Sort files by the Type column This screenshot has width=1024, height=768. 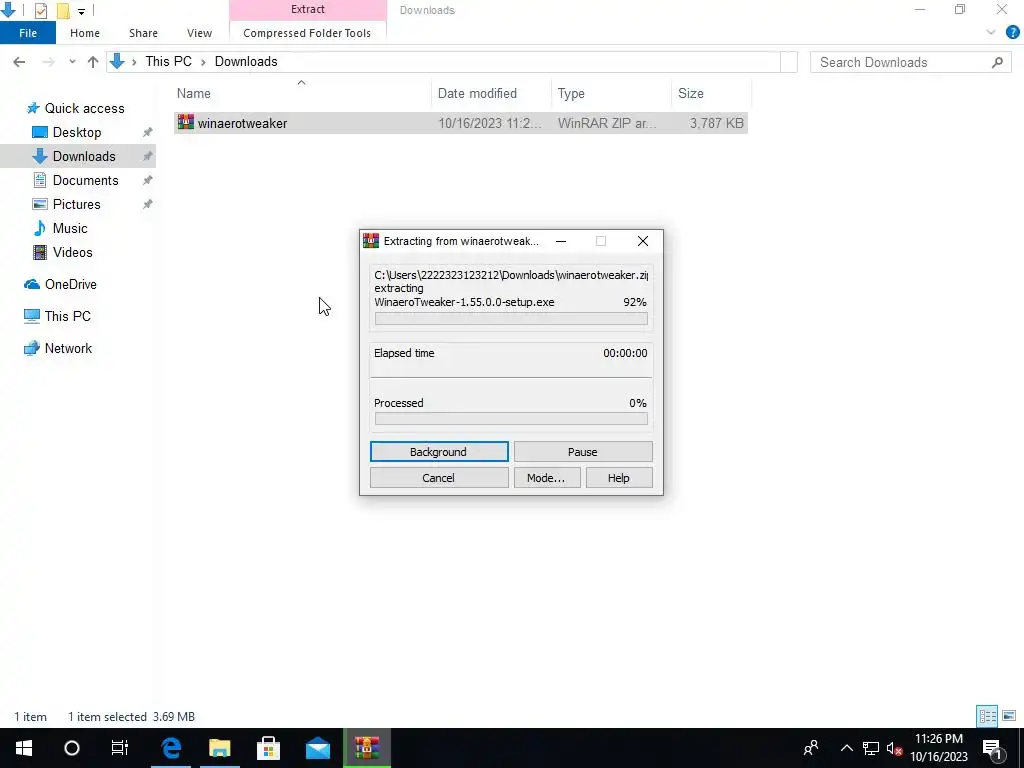[611, 93]
